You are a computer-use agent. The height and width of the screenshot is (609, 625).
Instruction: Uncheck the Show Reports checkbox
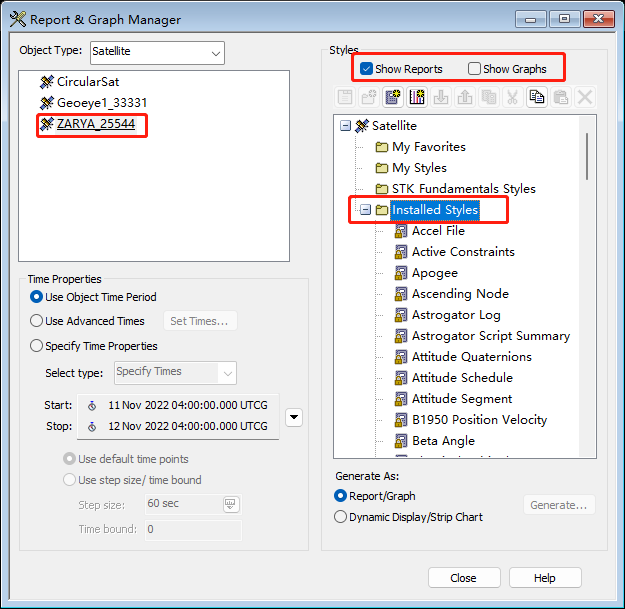coord(367,69)
